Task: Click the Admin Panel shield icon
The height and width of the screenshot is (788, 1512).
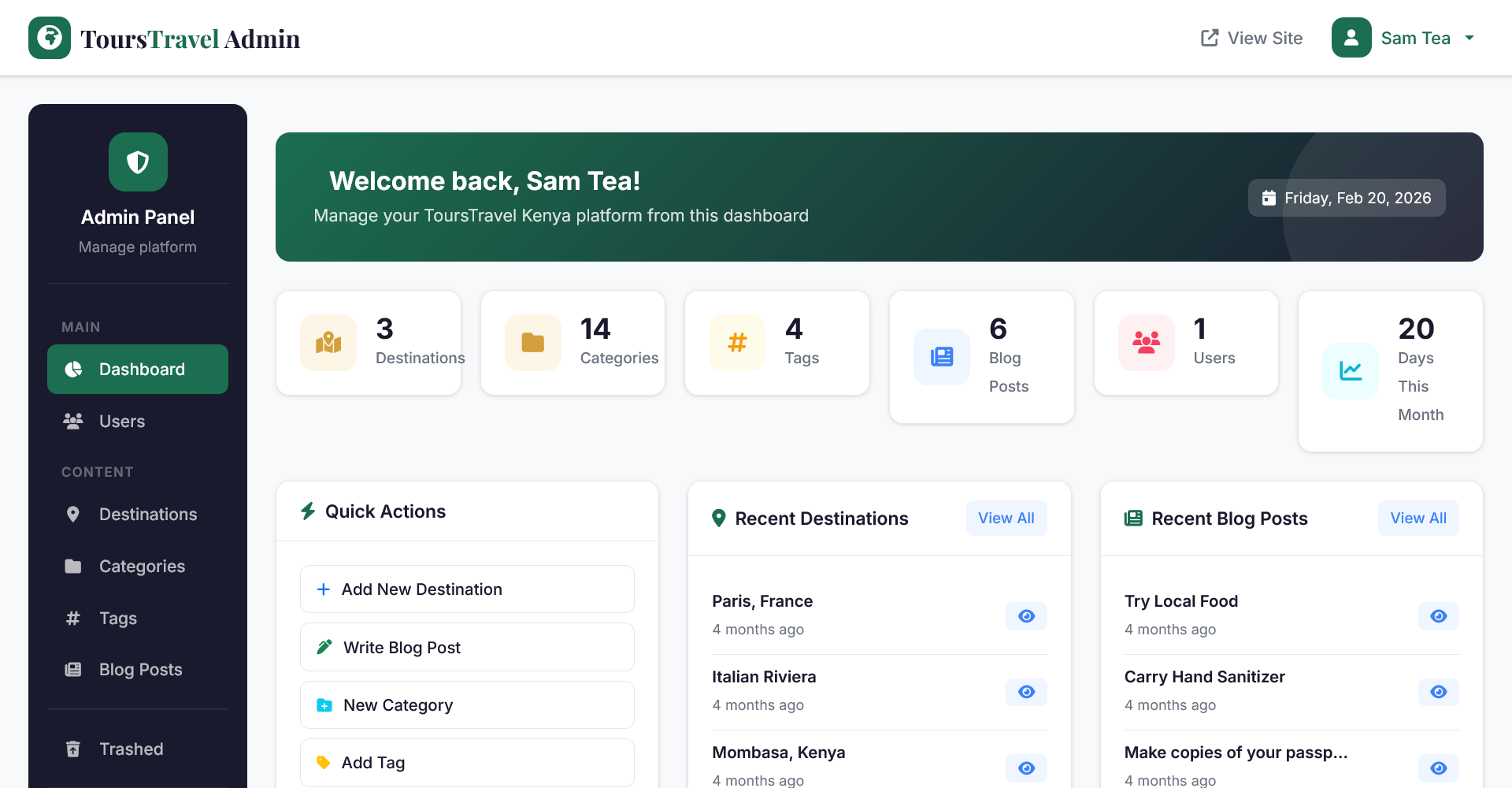Action: pos(138,162)
